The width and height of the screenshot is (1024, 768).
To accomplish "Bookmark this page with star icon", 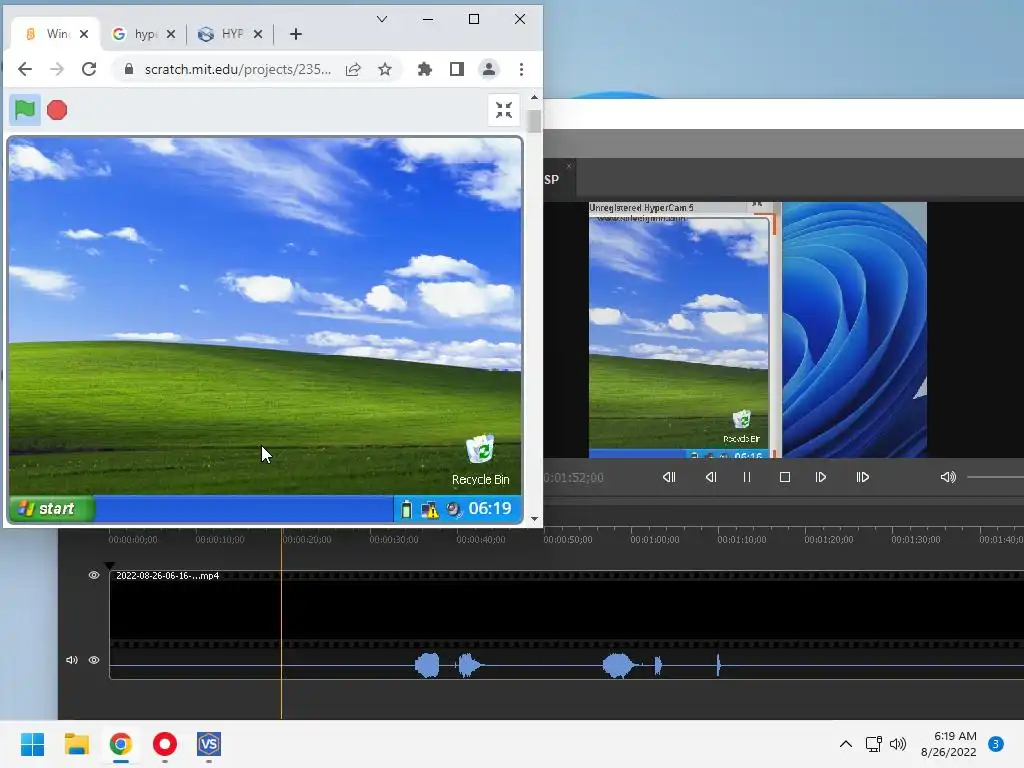I will 385,69.
